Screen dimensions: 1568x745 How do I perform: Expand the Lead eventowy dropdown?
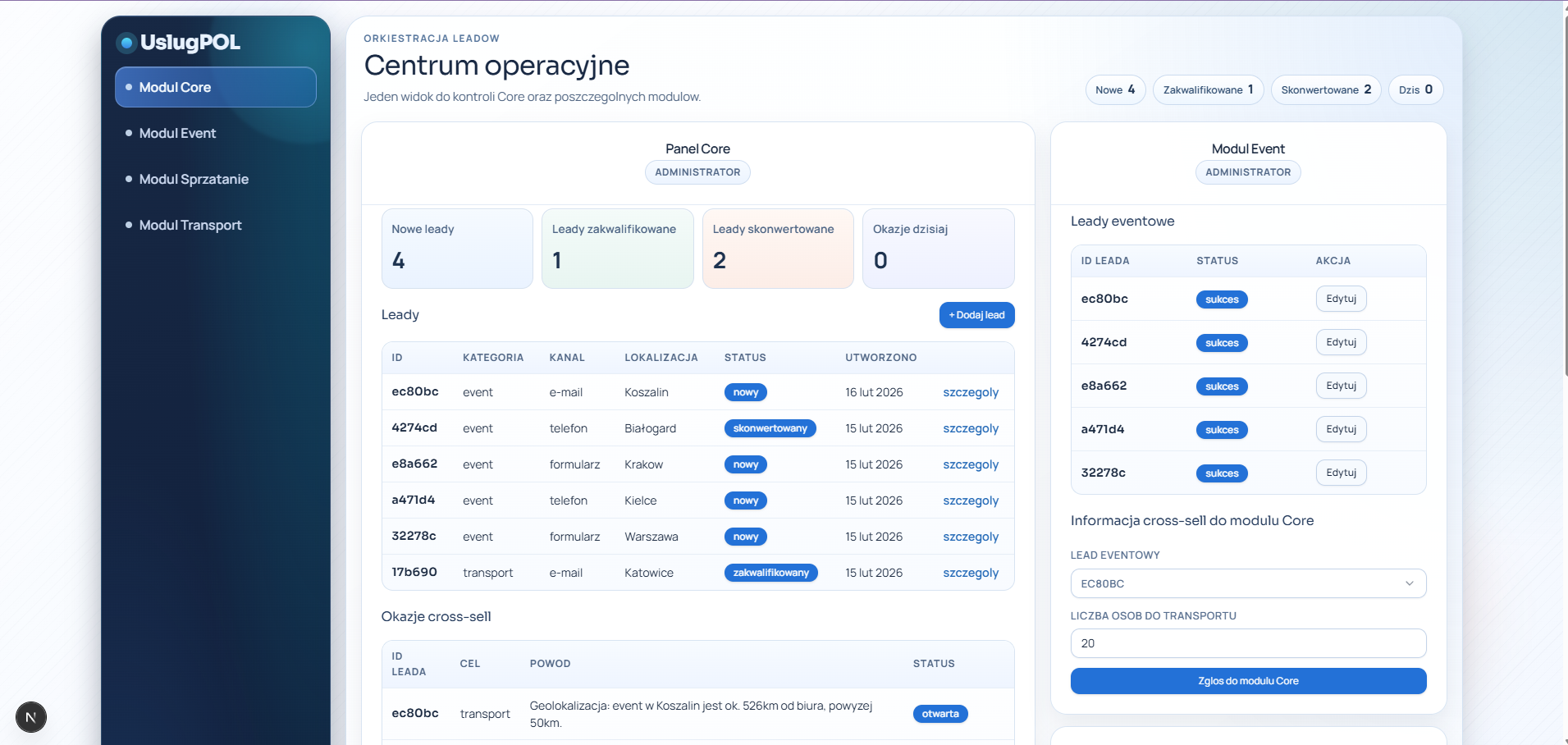pyautogui.click(x=1247, y=583)
